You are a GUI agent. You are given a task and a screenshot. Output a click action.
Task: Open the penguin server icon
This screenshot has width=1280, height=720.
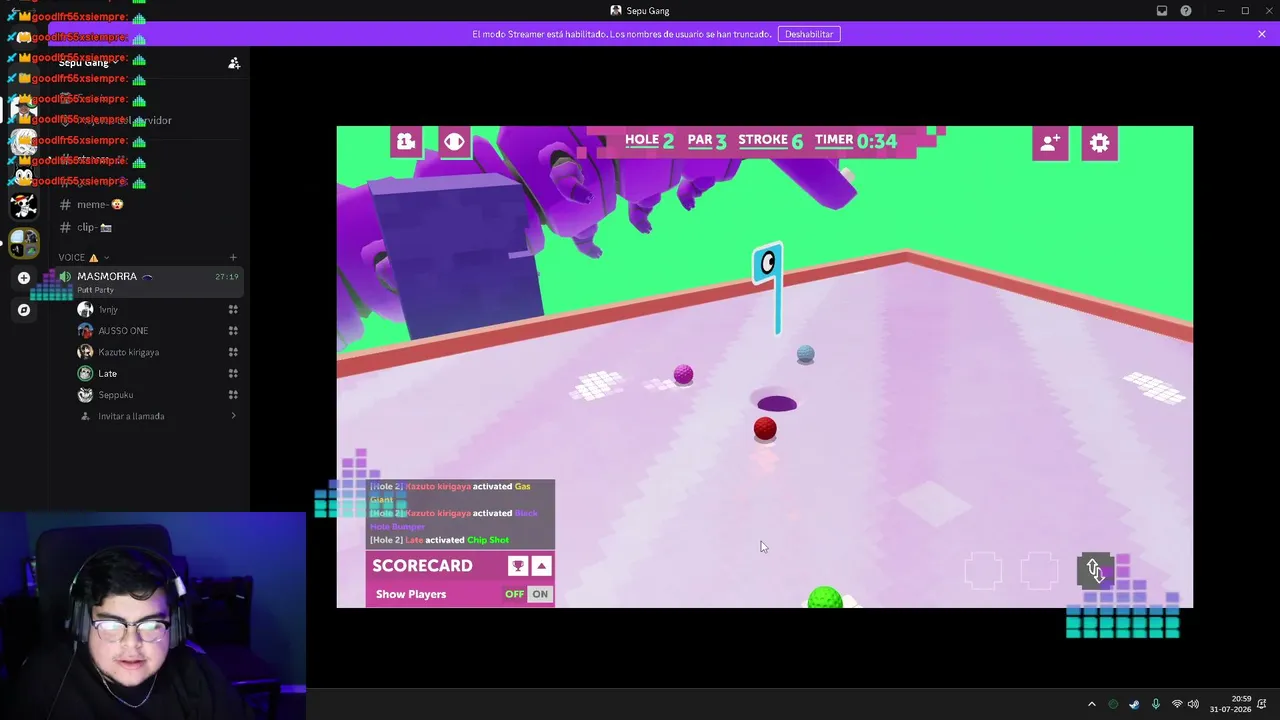pyautogui.click(x=24, y=178)
